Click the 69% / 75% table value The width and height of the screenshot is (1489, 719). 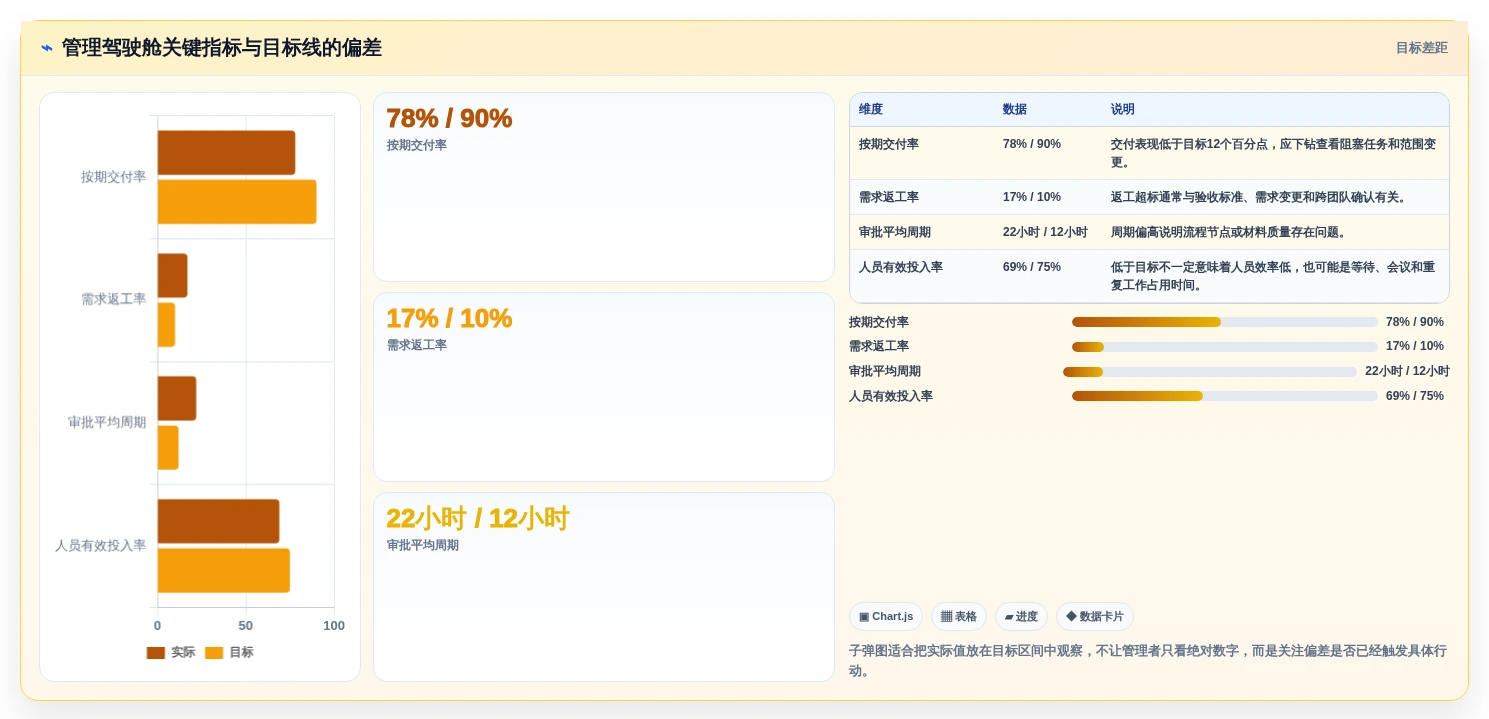pyautogui.click(x=1032, y=267)
